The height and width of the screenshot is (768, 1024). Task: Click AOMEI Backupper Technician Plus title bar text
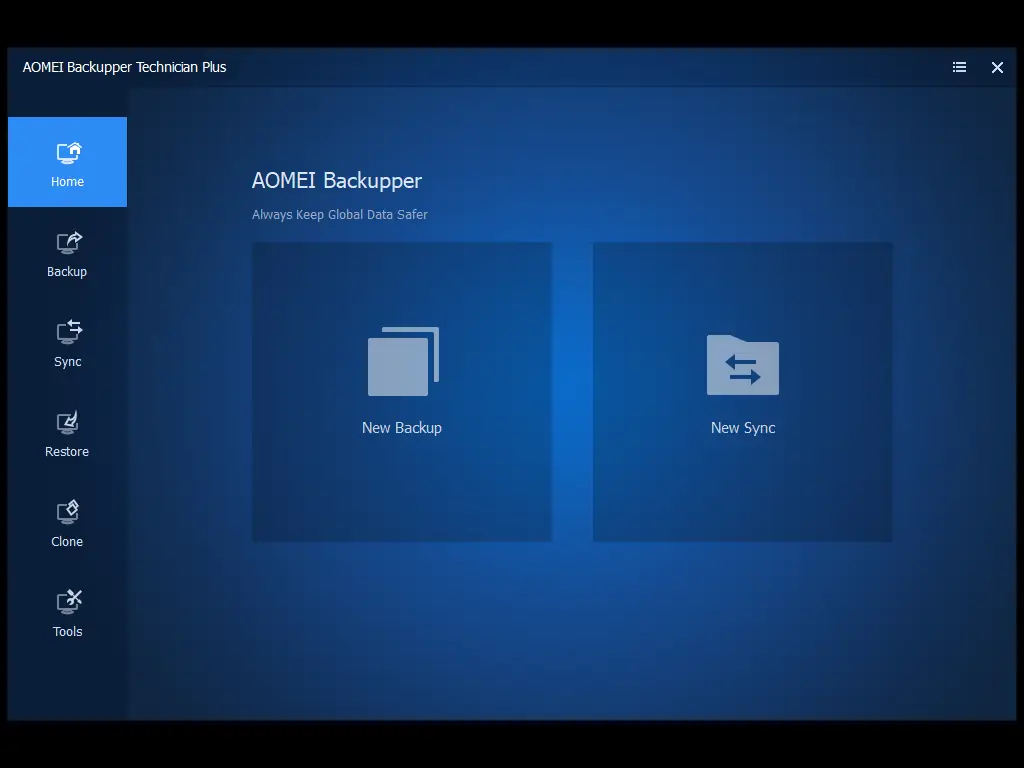[124, 67]
